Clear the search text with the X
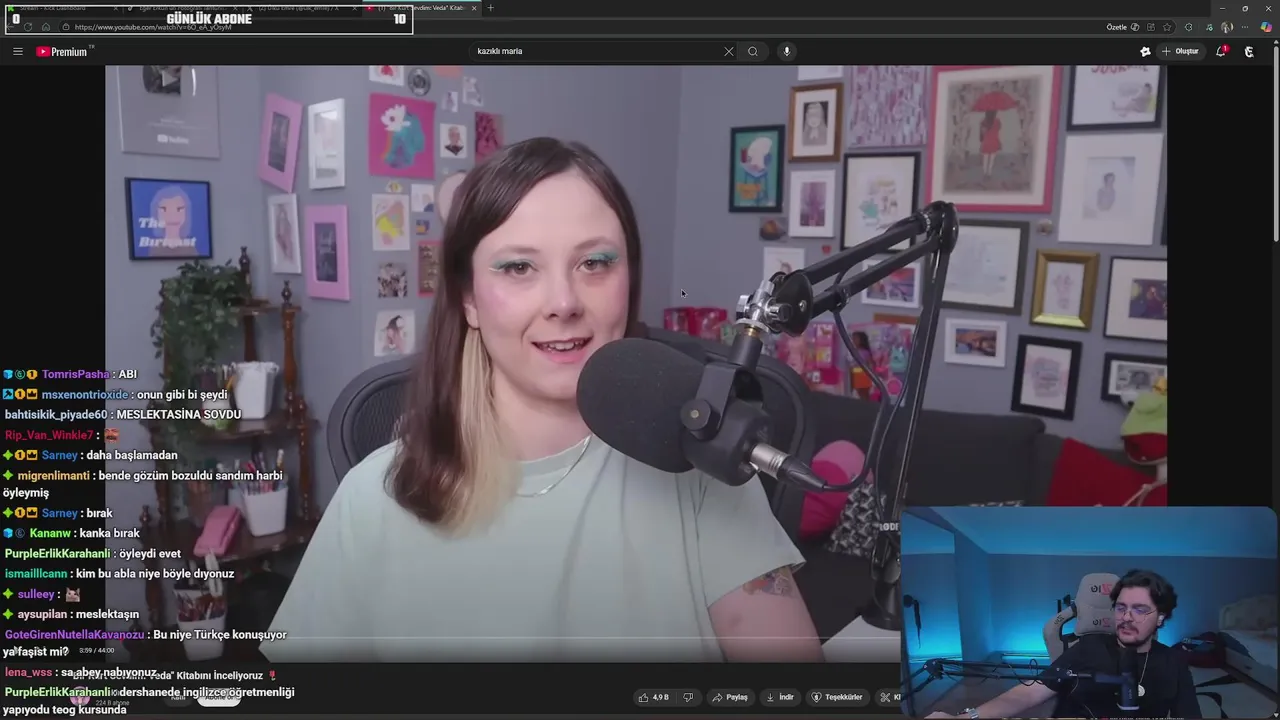Screen dimensions: 1280x720 pos(729,51)
